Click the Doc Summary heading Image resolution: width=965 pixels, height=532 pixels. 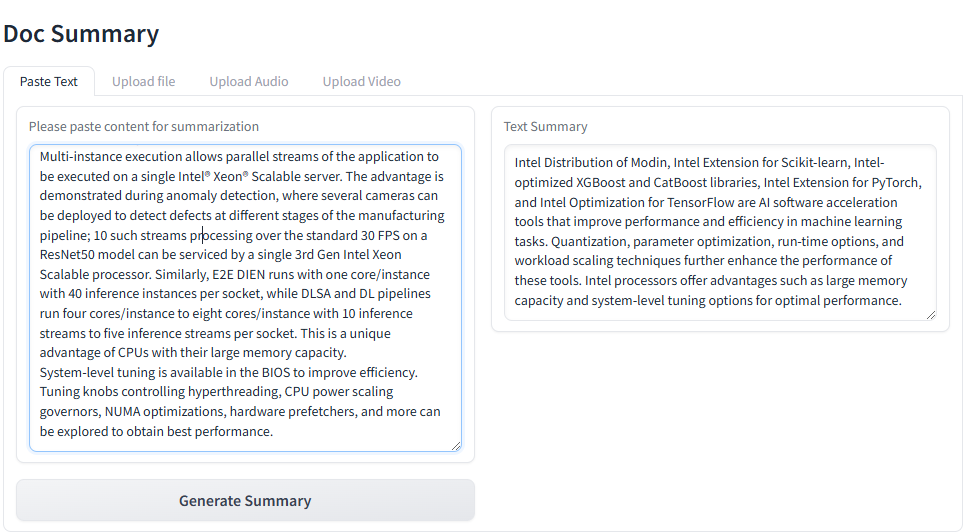point(81,33)
